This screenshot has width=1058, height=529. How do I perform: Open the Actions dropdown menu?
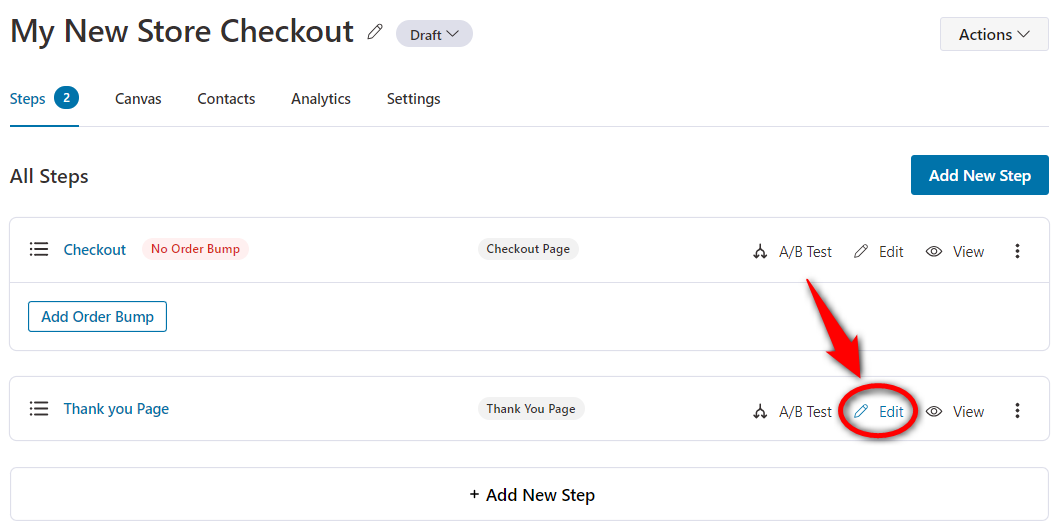tap(994, 34)
